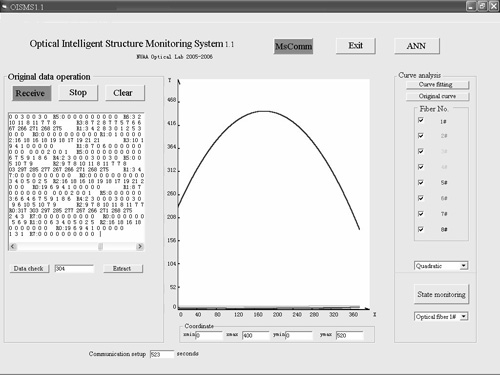Expand the Quadratic fitting type dropdown
Image resolution: width=500 pixels, height=375 pixels.
pyautogui.click(x=464, y=266)
